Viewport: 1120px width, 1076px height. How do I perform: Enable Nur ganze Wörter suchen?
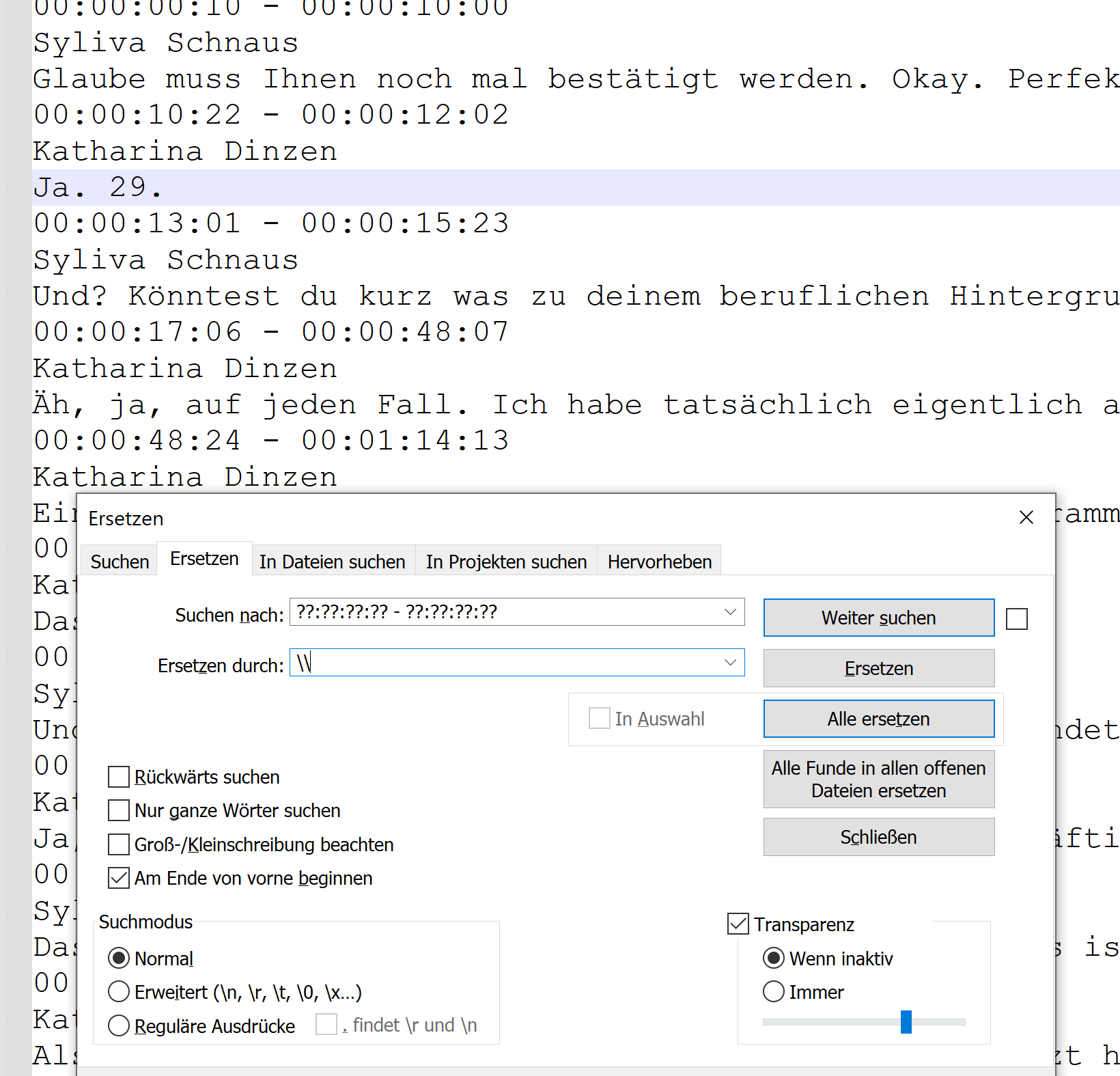pyautogui.click(x=119, y=810)
